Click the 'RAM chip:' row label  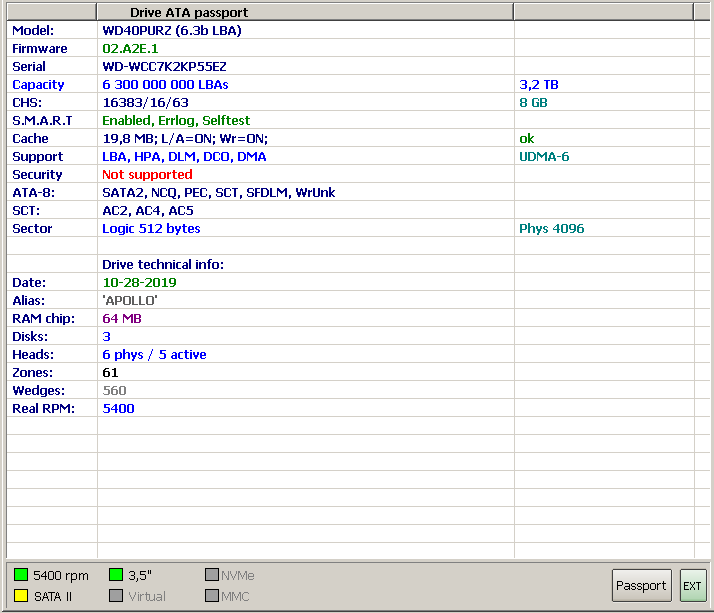(x=43, y=318)
